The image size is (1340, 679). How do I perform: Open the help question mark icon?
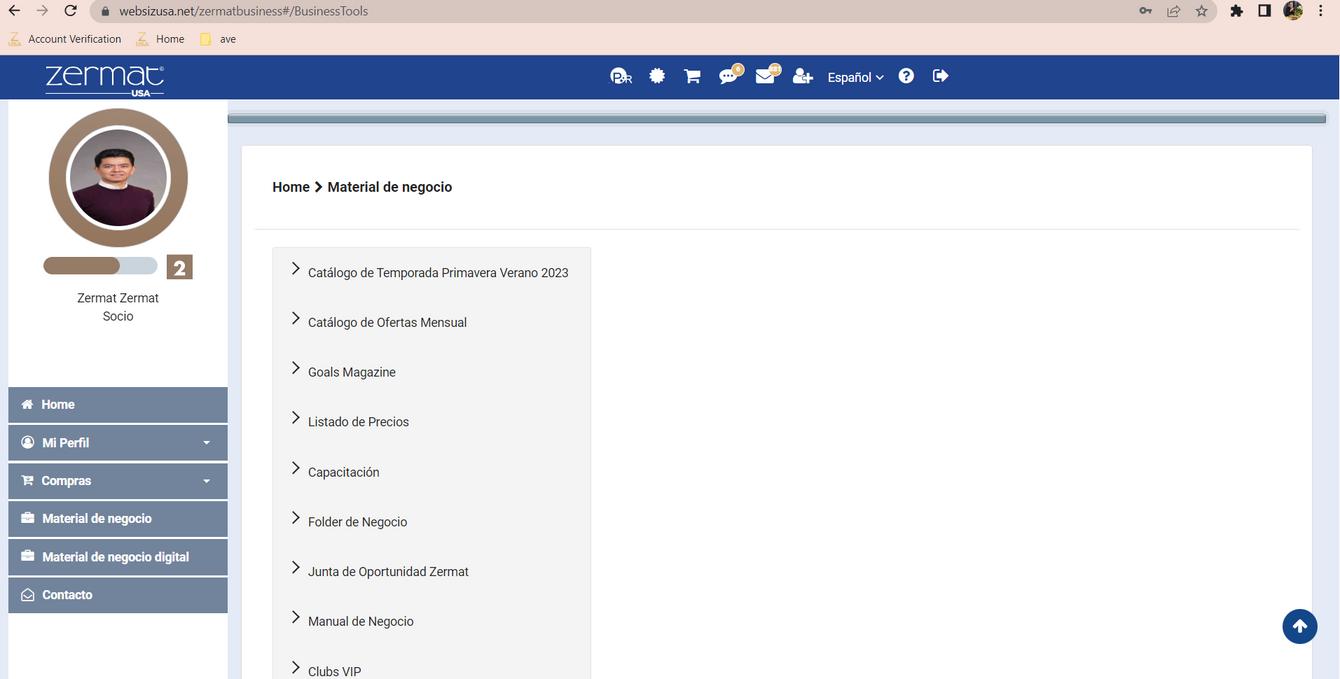(x=906, y=76)
